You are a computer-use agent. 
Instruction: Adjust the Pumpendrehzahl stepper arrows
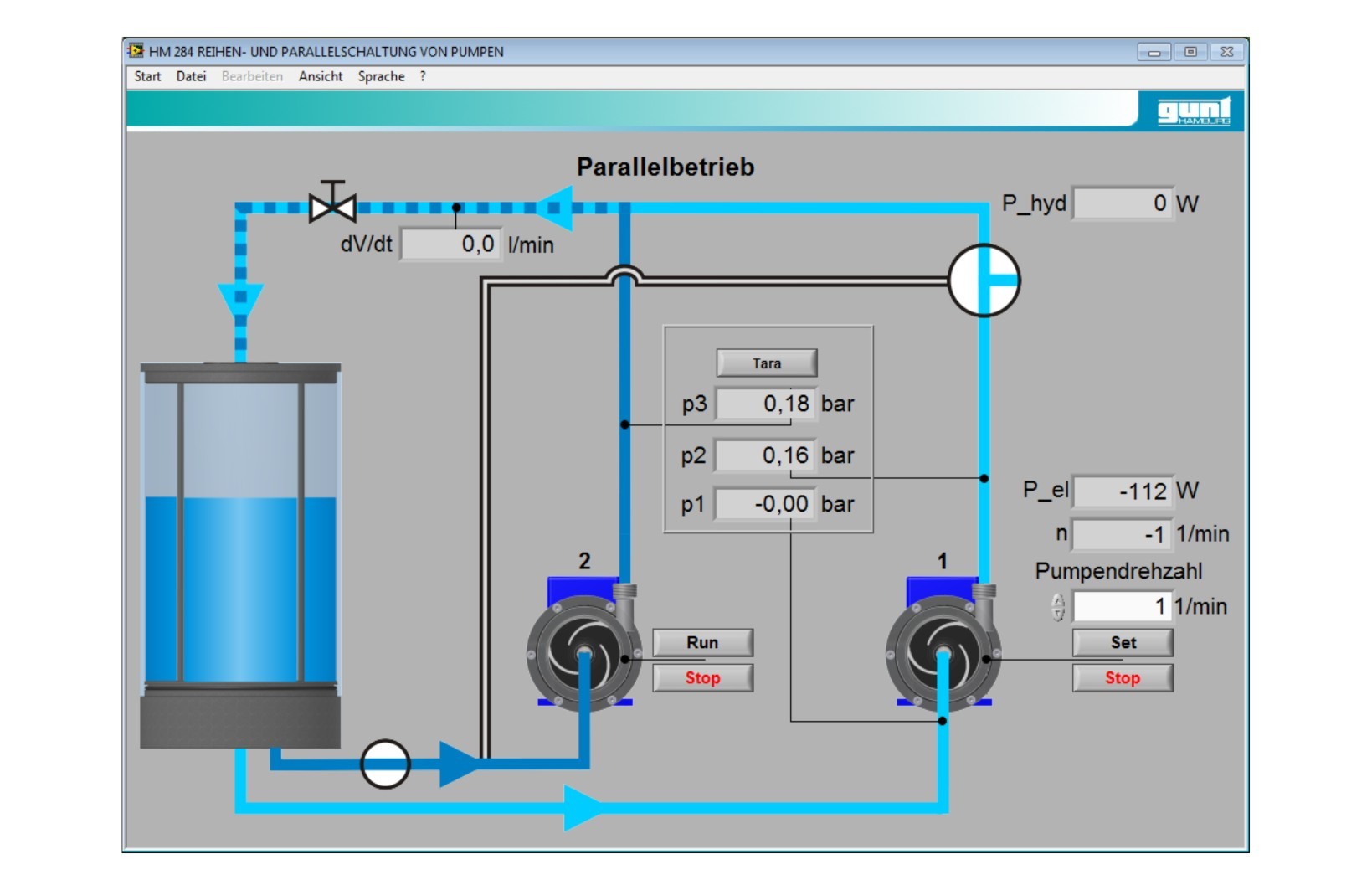(1058, 606)
